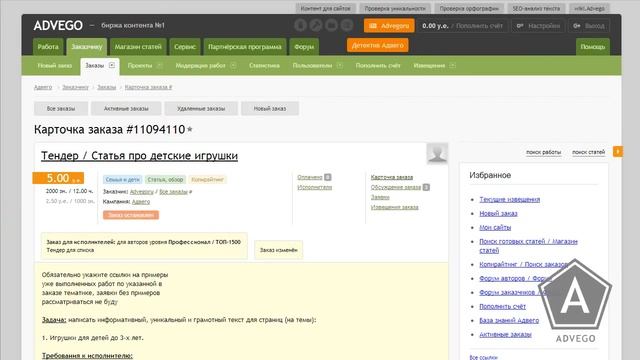The image size is (640, 360).
Task: Open Пополнить счёт in Избранное
Action: coord(502,307)
